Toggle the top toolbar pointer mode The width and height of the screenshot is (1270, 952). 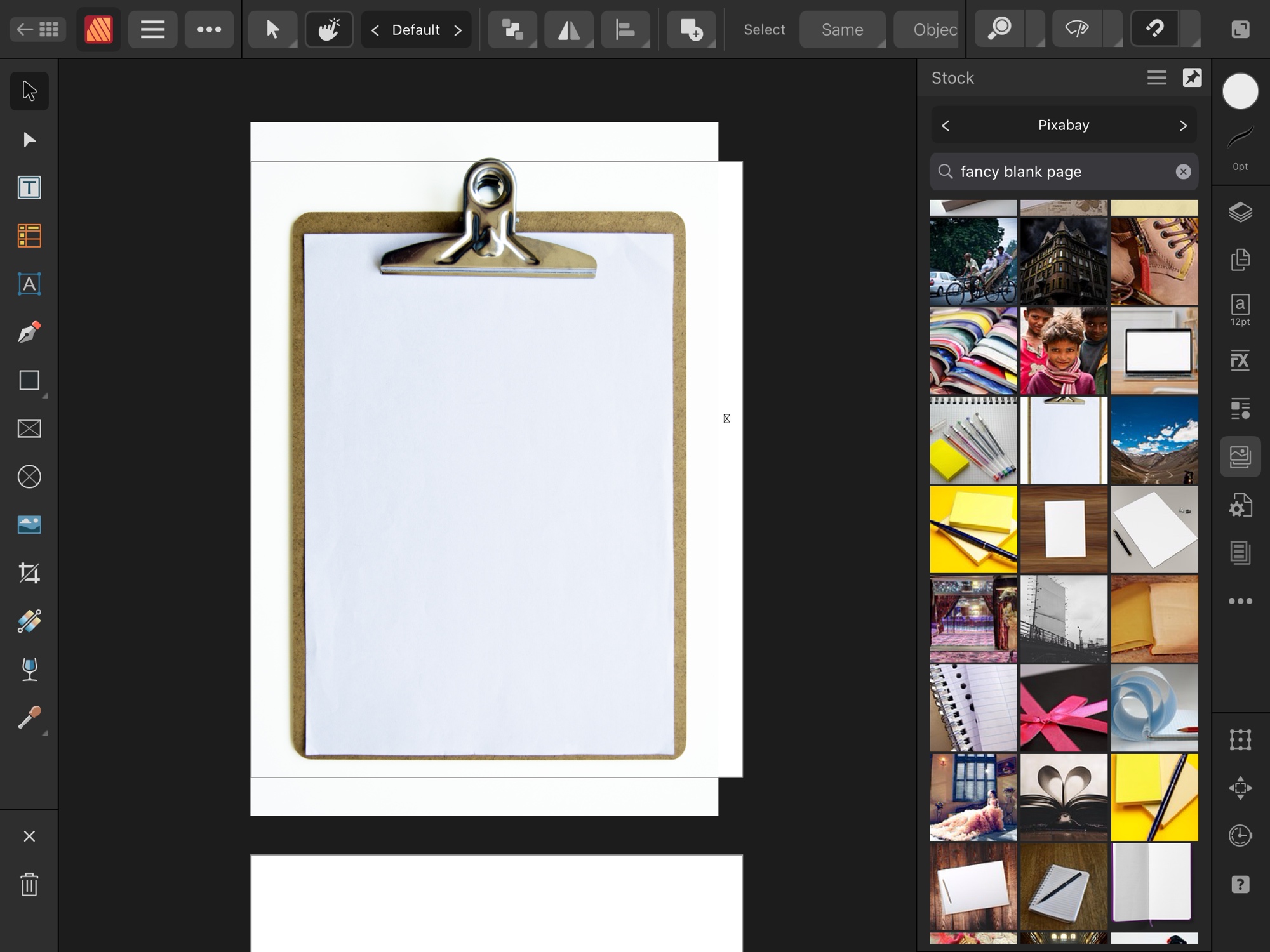[272, 29]
